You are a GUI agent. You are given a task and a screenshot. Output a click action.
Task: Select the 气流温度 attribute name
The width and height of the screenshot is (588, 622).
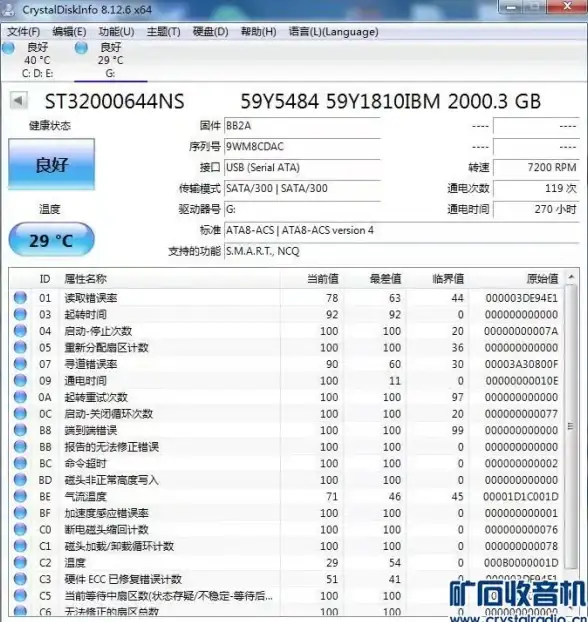click(x=85, y=497)
